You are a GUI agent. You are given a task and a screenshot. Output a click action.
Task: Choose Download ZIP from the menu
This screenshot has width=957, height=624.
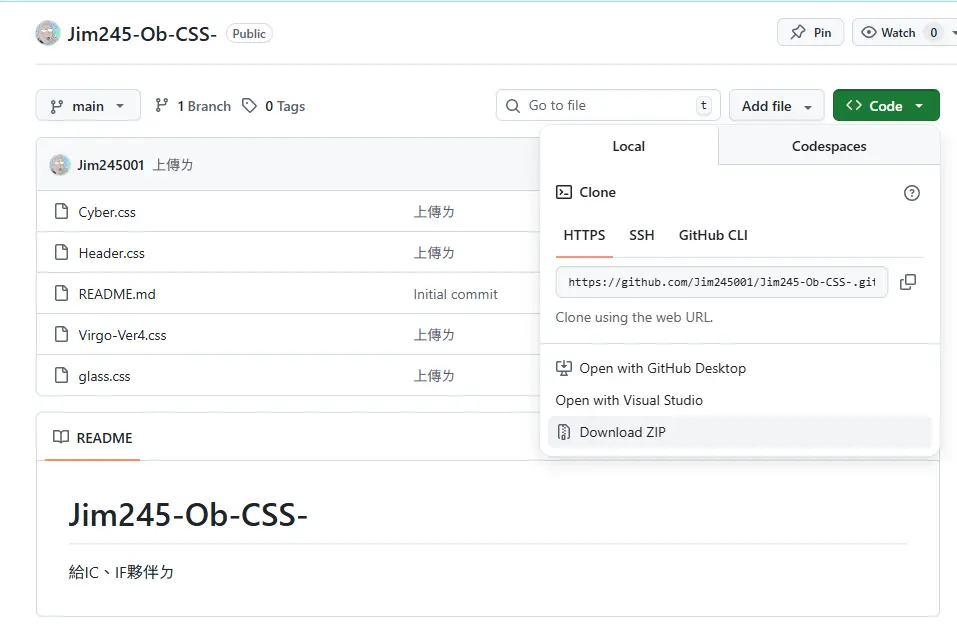click(622, 432)
